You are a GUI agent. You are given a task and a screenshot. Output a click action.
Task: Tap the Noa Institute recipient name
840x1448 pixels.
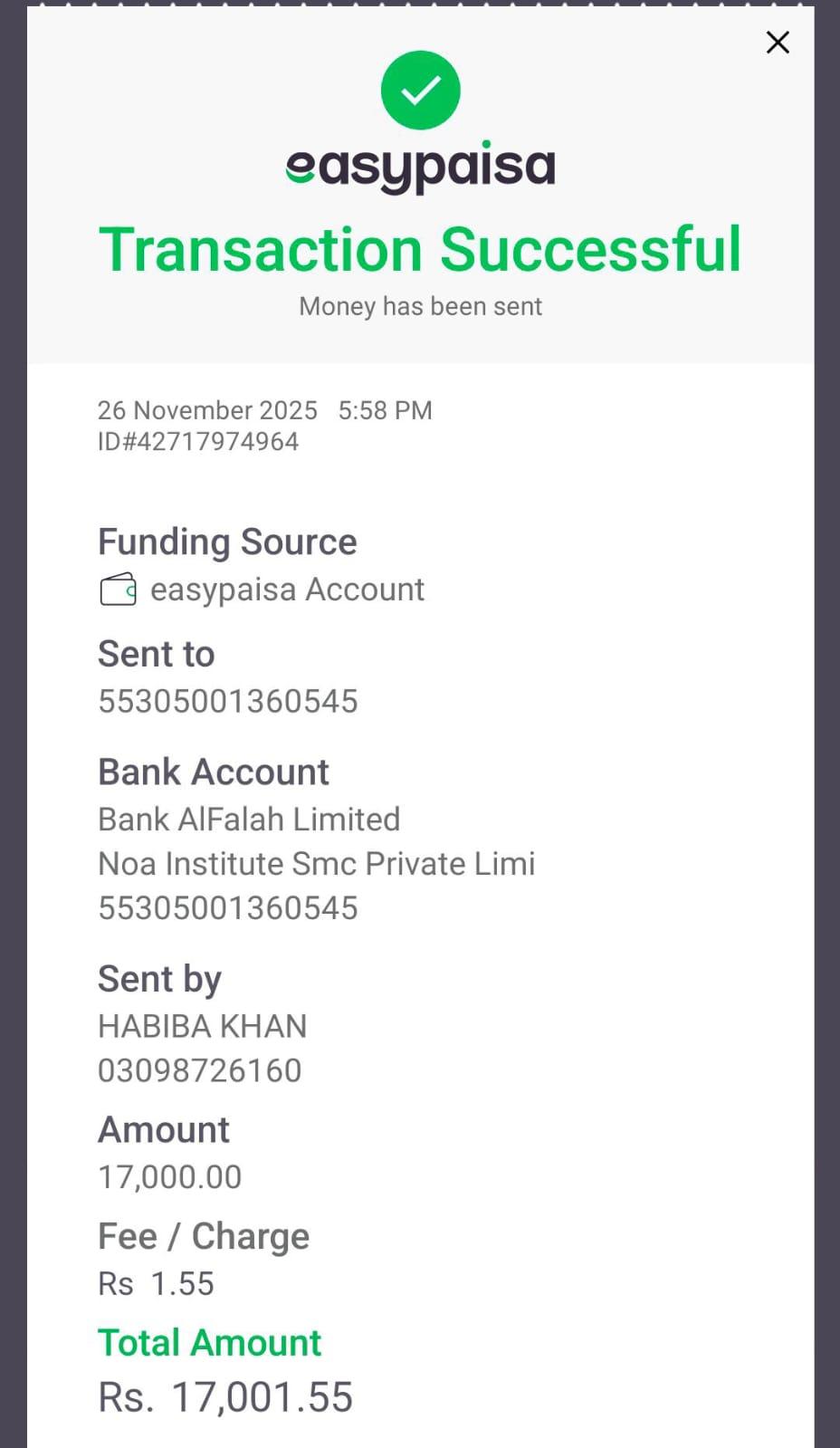(316, 863)
